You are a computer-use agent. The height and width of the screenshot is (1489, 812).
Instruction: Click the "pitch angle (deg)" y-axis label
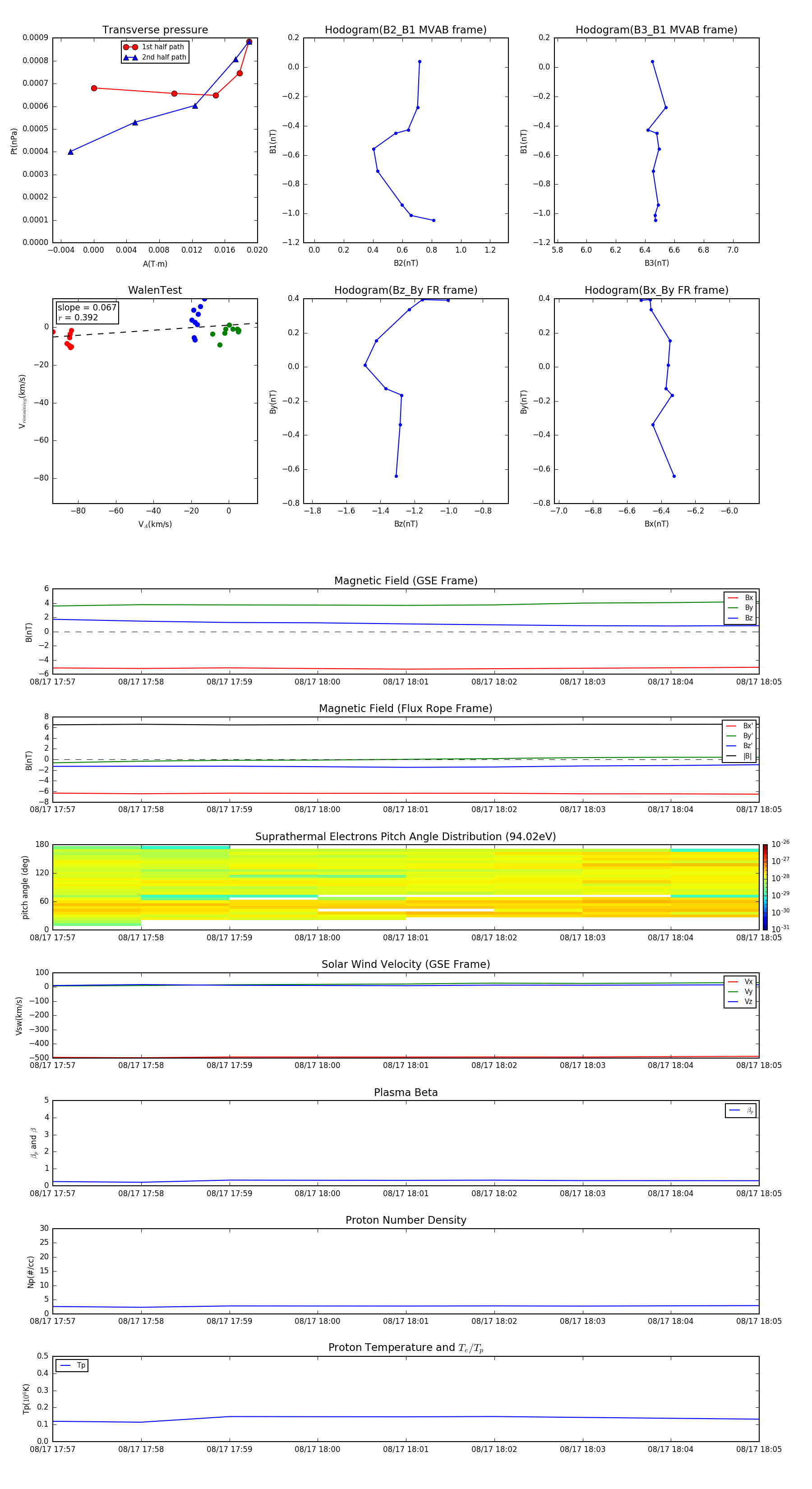(x=25, y=887)
